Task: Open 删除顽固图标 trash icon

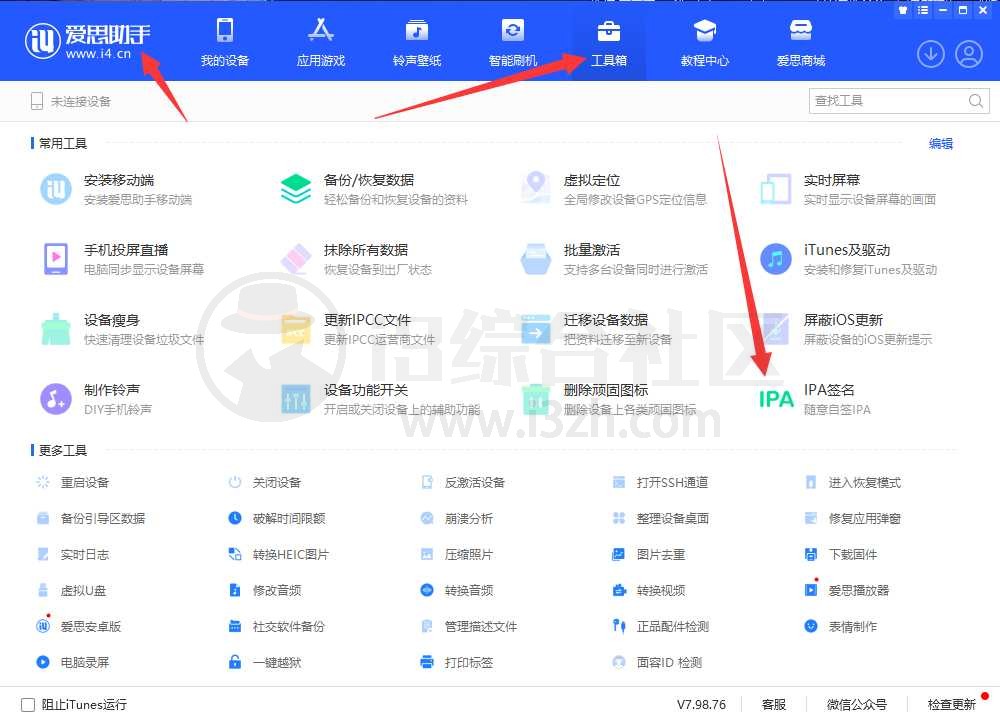Action: [536, 399]
